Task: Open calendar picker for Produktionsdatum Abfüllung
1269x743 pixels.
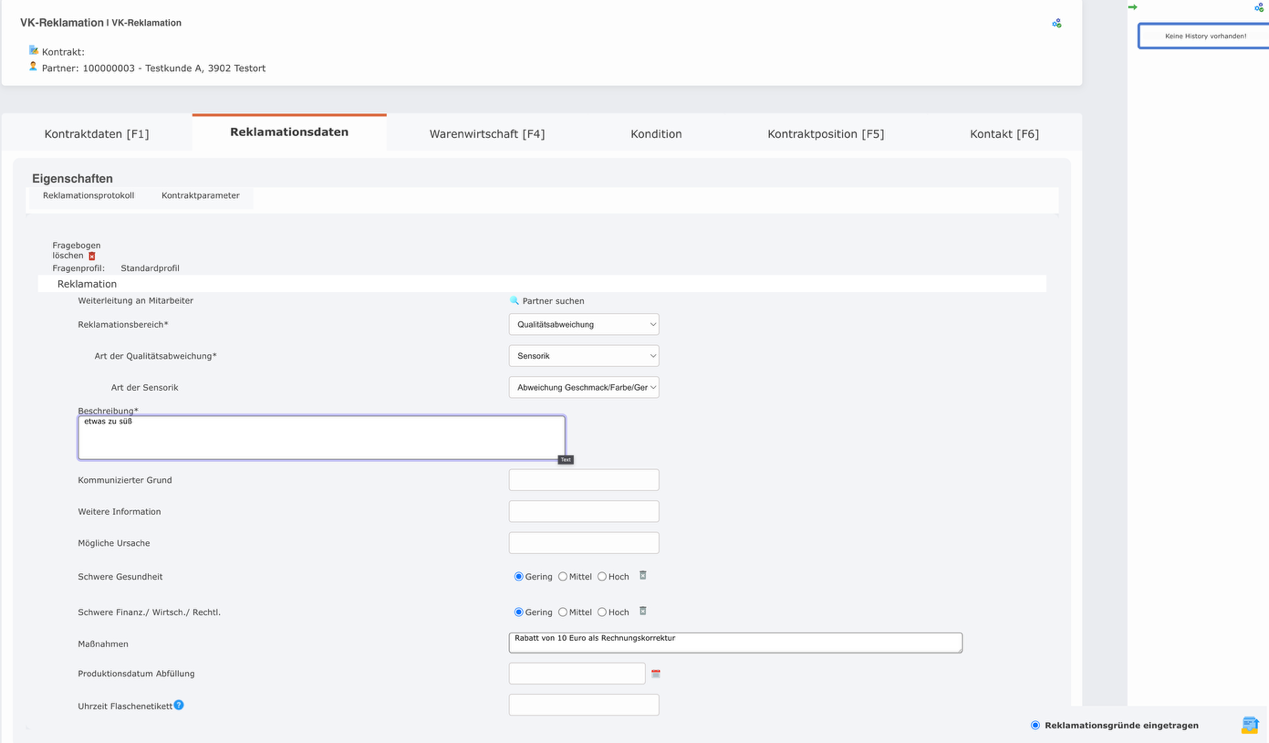Action: pyautogui.click(x=656, y=674)
